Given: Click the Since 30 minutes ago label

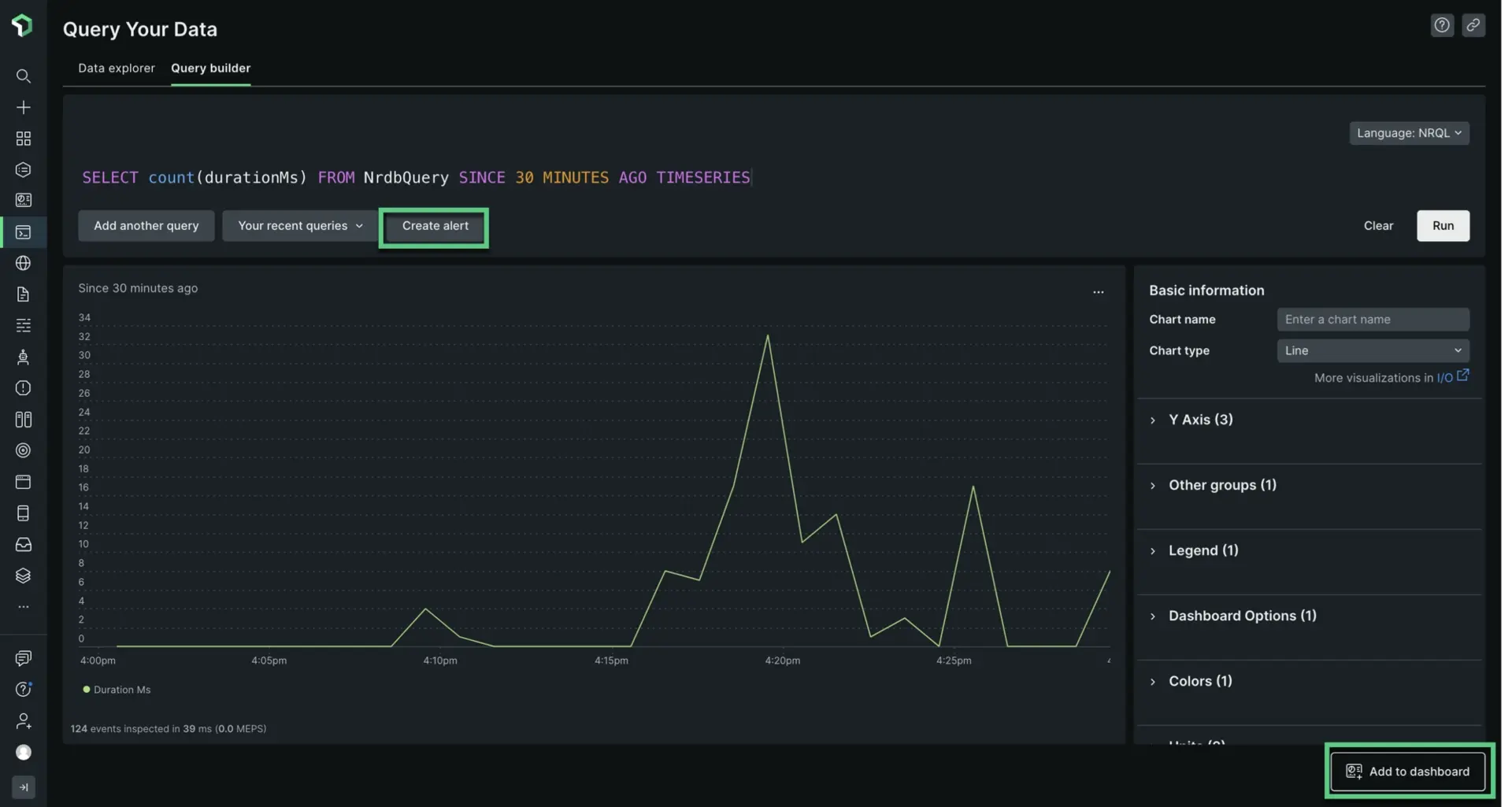Looking at the screenshot, I should coord(138,289).
